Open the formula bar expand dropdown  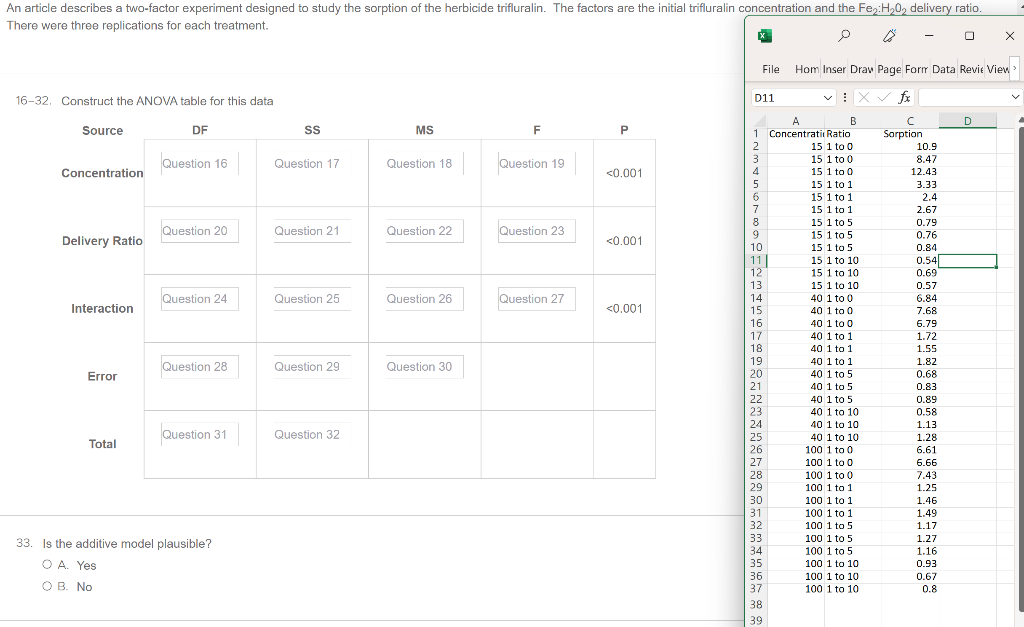(x=1016, y=97)
